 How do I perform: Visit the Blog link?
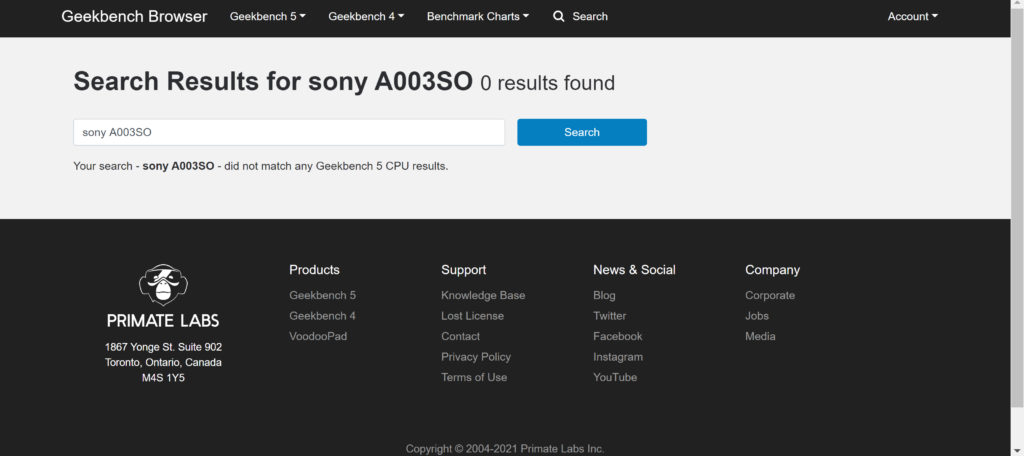pos(604,295)
